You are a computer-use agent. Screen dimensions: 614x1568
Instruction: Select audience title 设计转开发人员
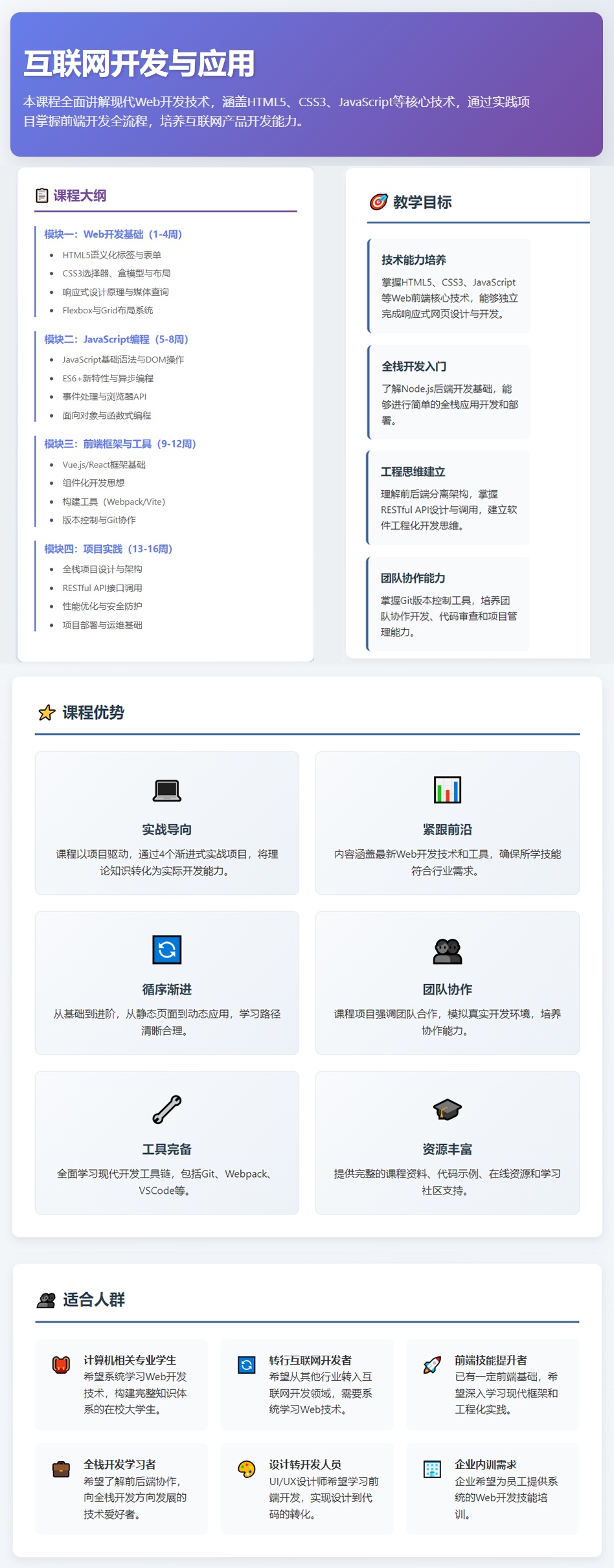[305, 1464]
